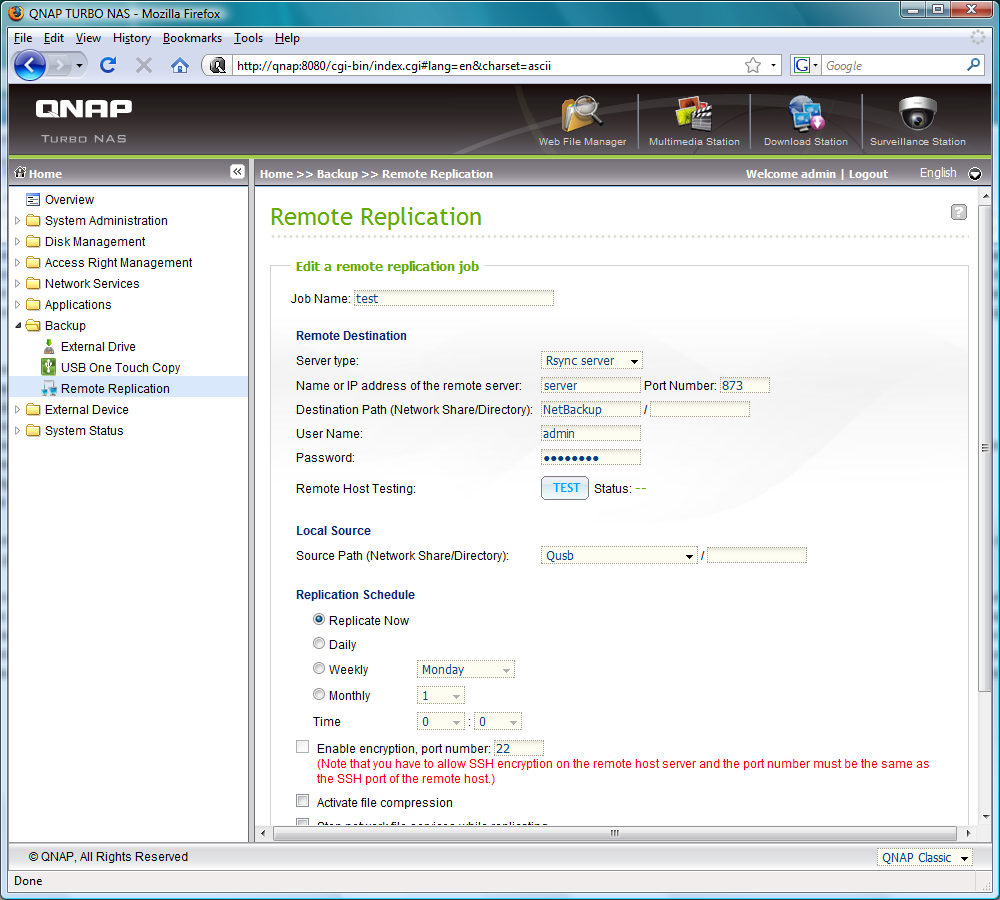Click the stop loading X icon
1000x900 pixels.
click(144, 65)
